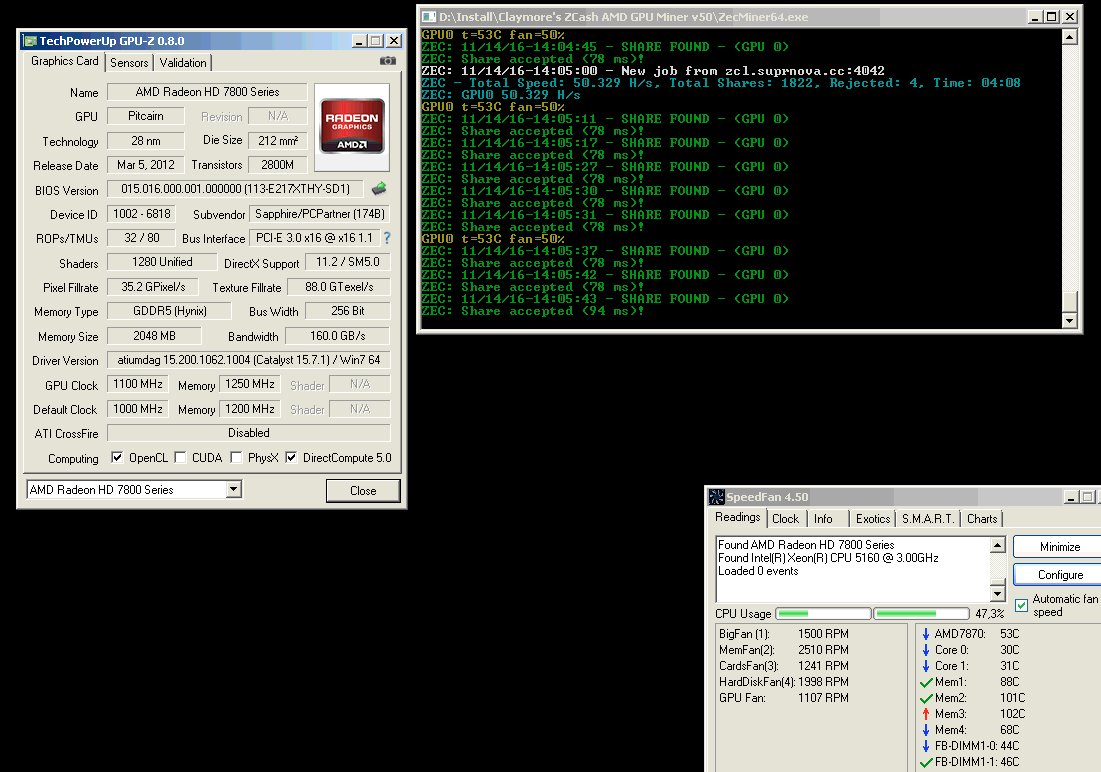Toggle the OpenCL checkbox
This screenshot has height=772, width=1101.
[x=117, y=457]
